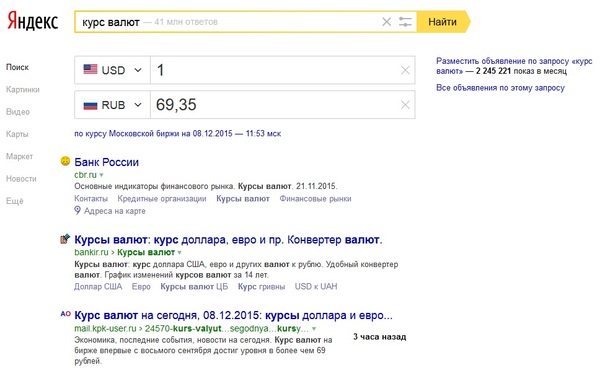Open Все объявления по этому запросу link
The height and width of the screenshot is (386, 600).
point(501,88)
